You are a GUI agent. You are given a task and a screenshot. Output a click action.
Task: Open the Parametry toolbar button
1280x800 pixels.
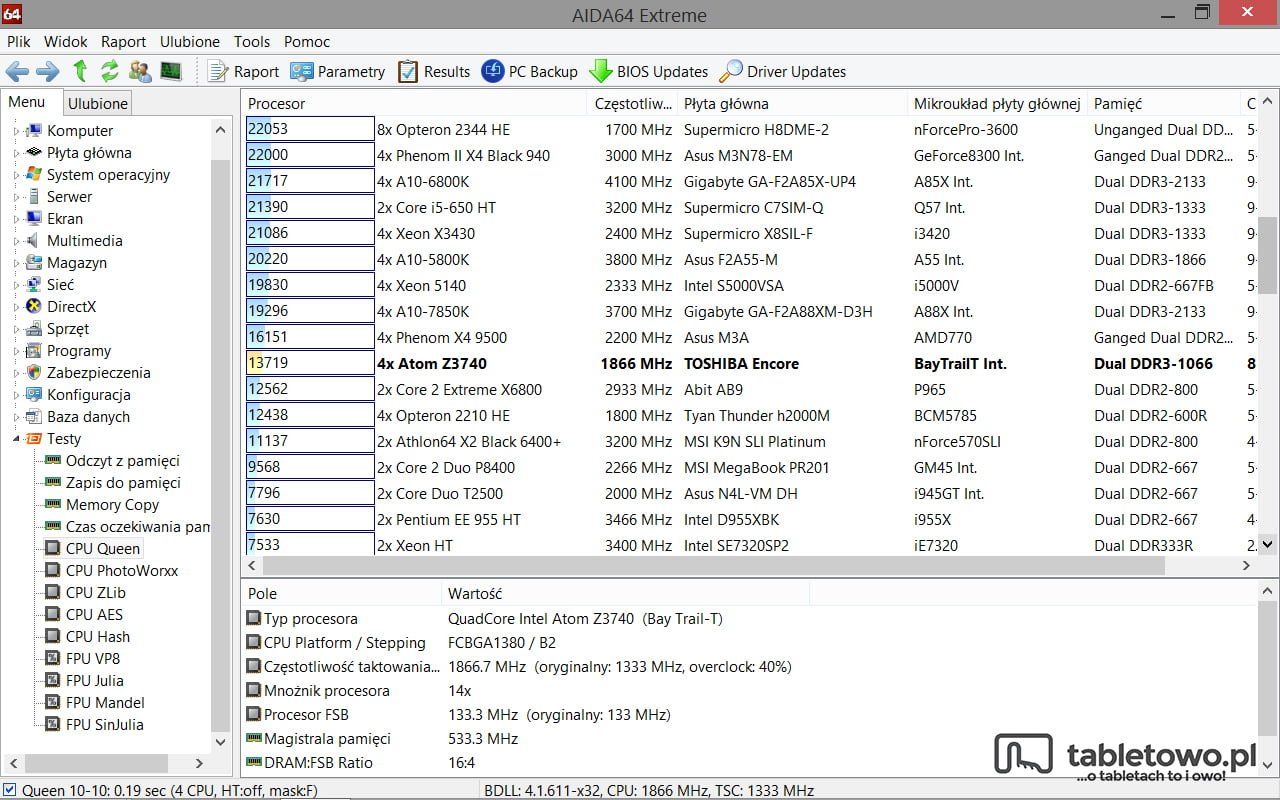pyautogui.click(x=338, y=71)
